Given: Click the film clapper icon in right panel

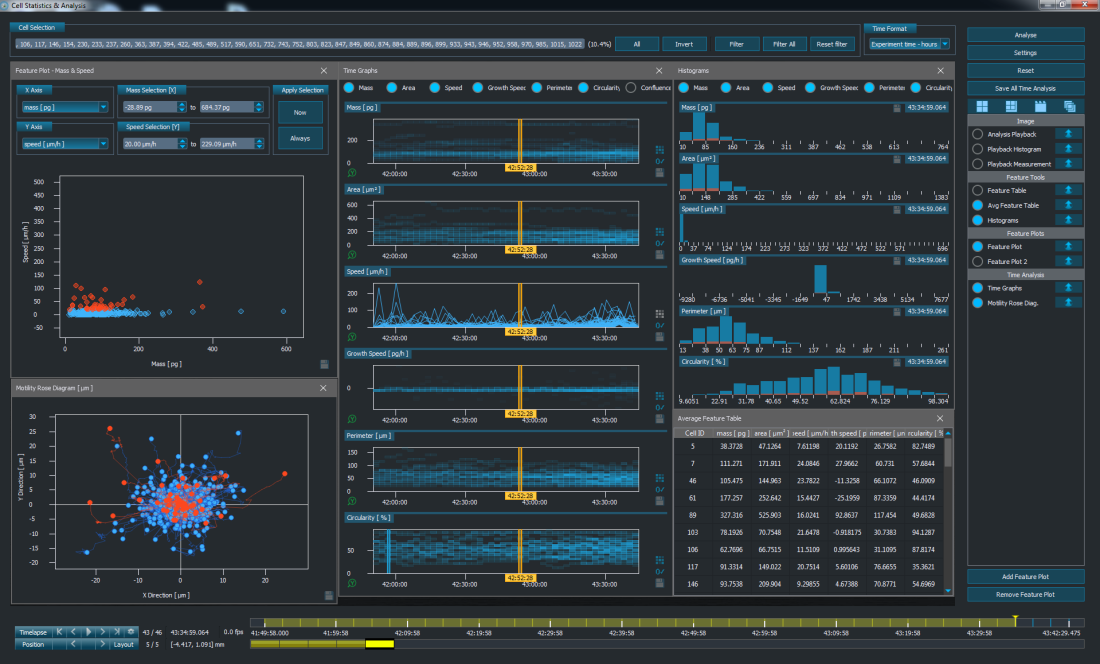Looking at the screenshot, I should click(x=1040, y=105).
